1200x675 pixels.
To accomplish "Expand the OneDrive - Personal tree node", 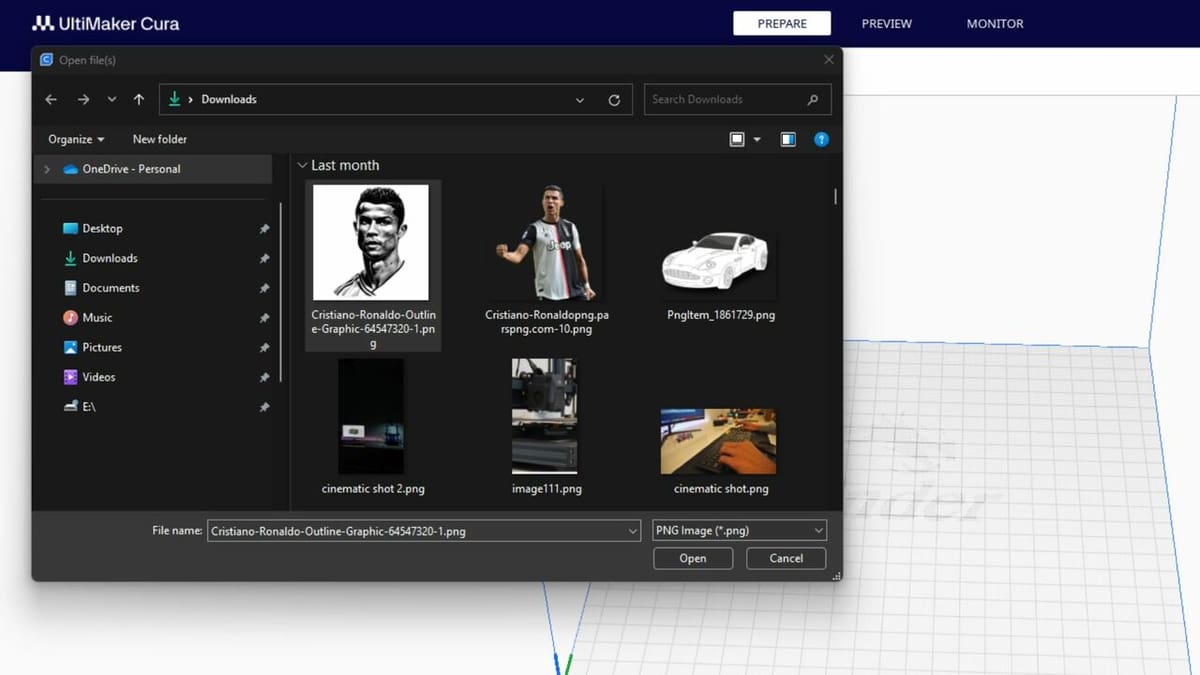I will pos(46,169).
